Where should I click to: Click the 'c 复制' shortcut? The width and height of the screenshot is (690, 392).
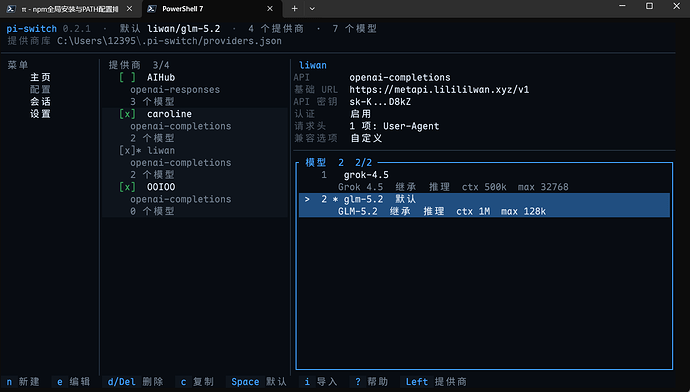point(197,381)
